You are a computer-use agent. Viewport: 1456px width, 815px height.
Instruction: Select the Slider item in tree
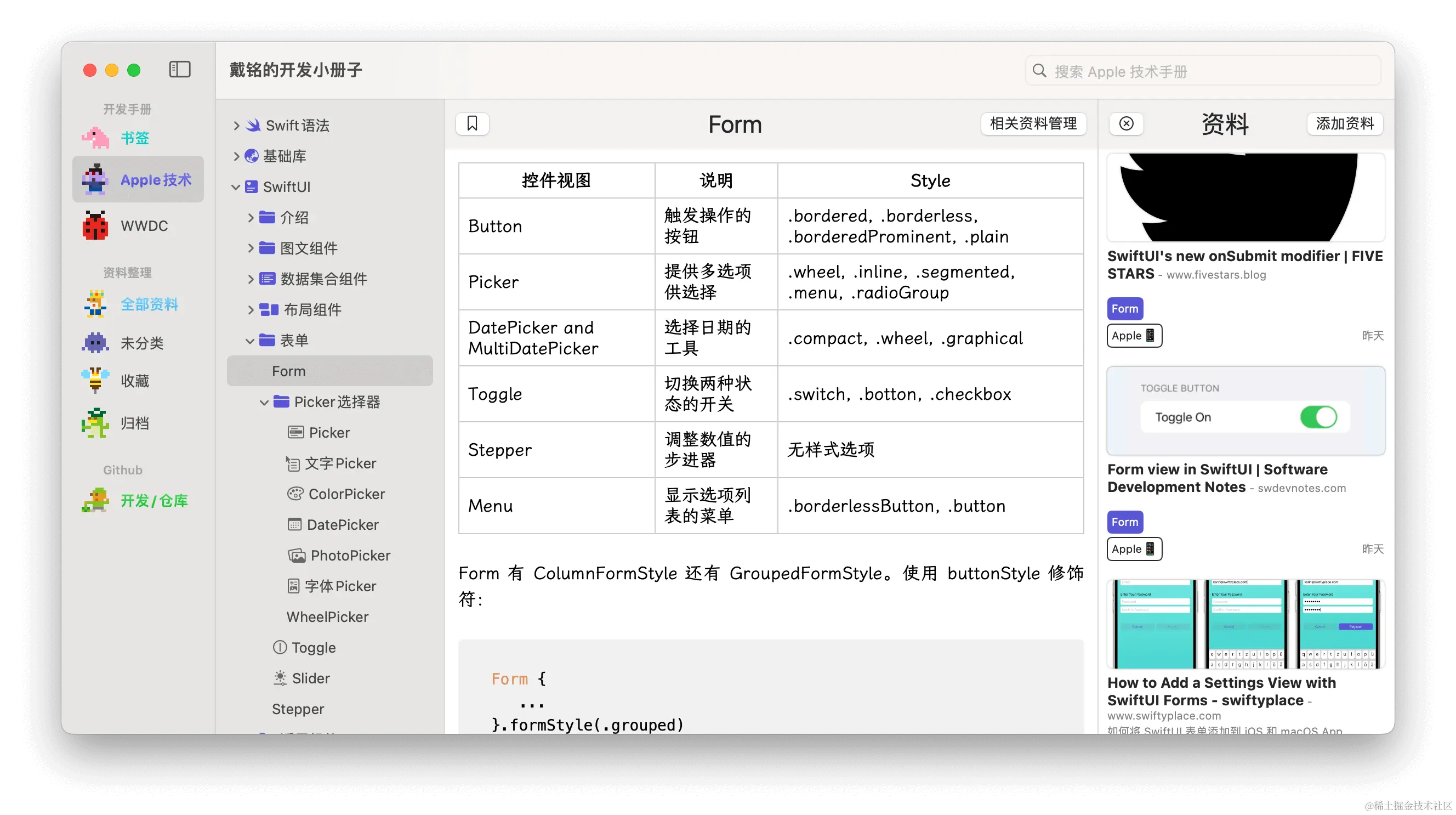pyautogui.click(x=310, y=678)
